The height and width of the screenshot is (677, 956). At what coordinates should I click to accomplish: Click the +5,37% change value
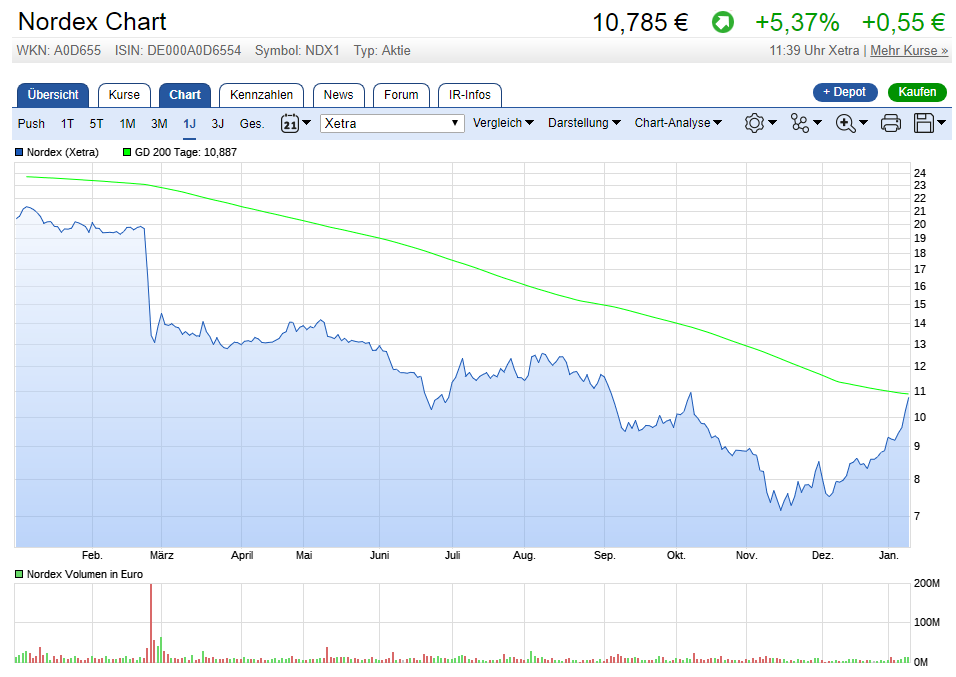pos(797,23)
